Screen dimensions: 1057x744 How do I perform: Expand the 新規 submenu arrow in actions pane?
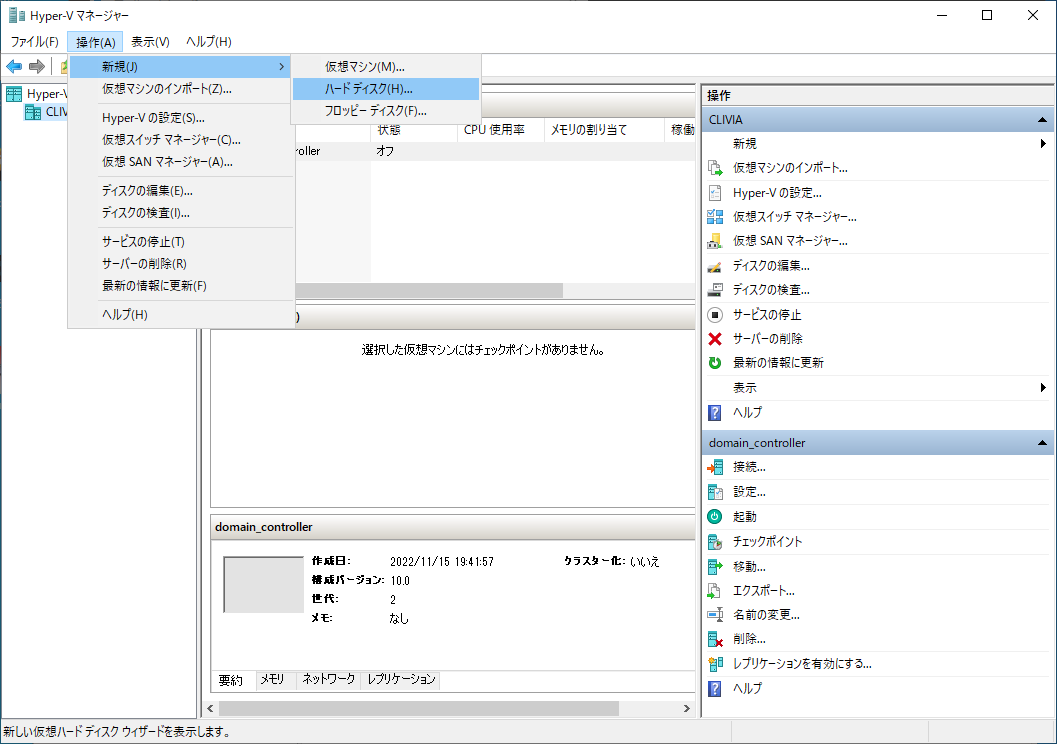pyautogui.click(x=1043, y=144)
